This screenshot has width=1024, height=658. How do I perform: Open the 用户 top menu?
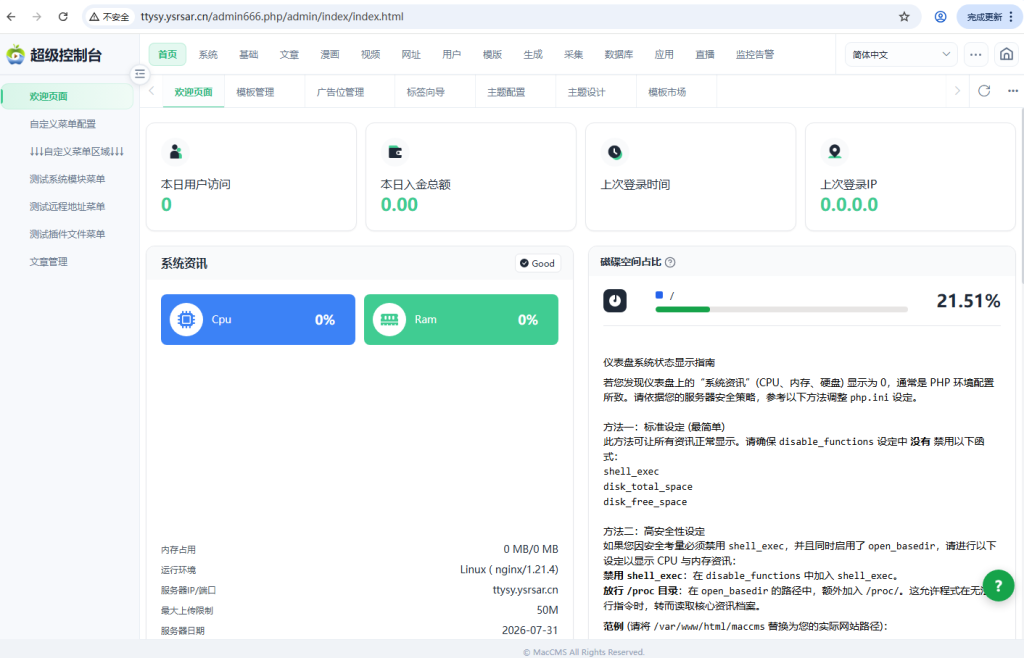[x=451, y=55]
